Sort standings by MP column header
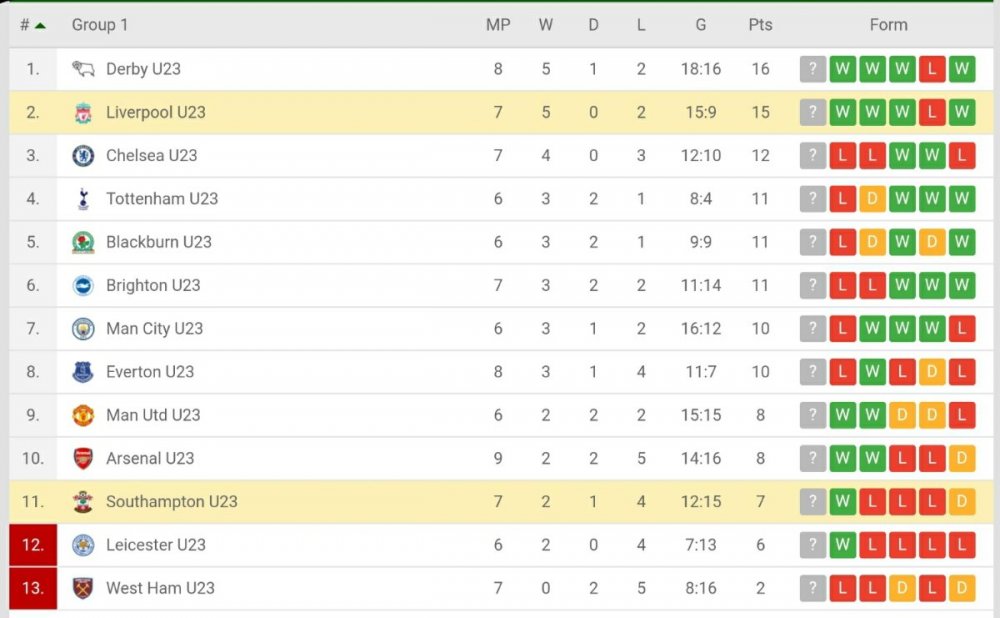 pos(498,25)
